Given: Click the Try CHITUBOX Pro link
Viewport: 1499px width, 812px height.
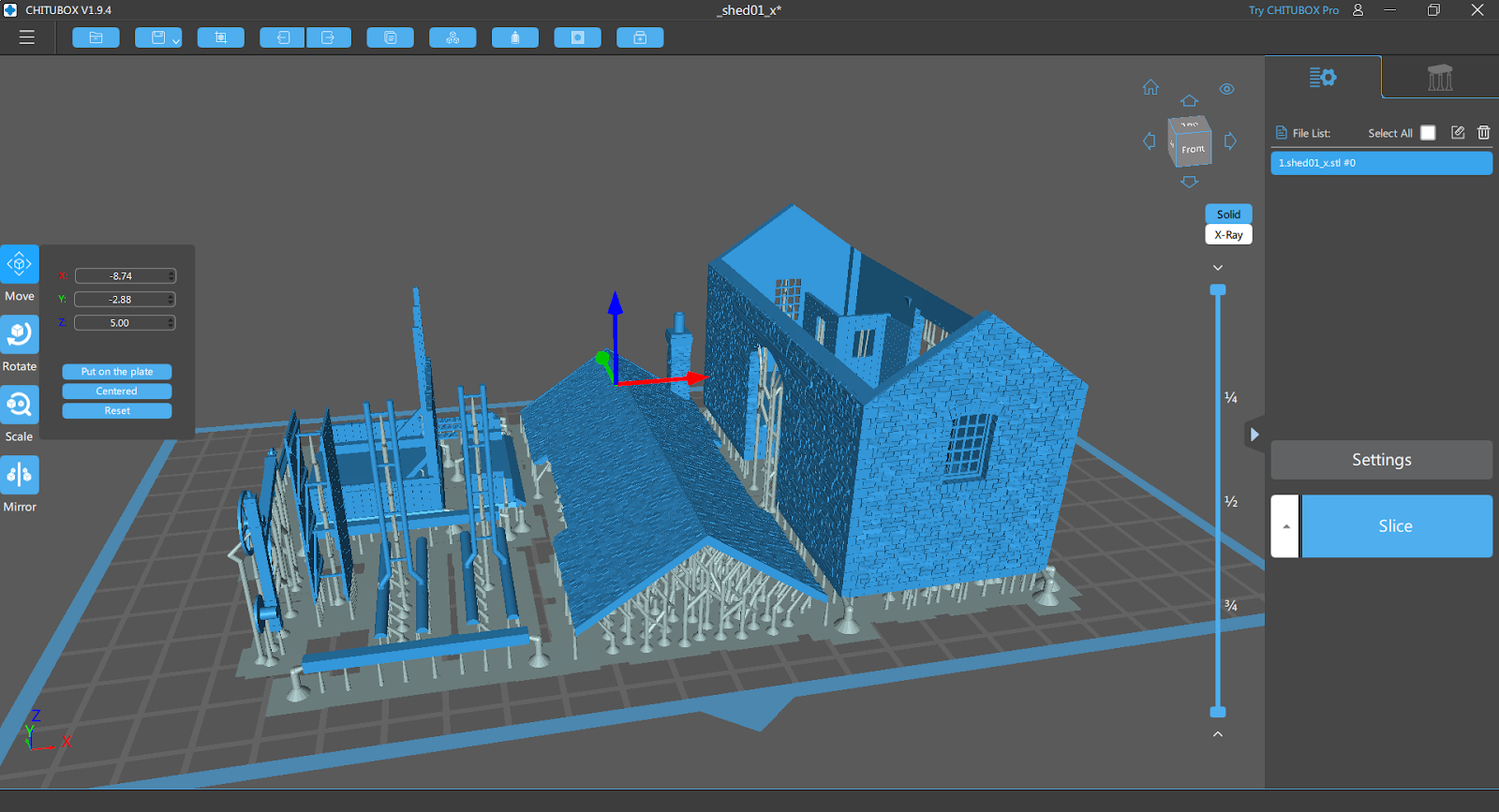Looking at the screenshot, I should coord(1293,10).
